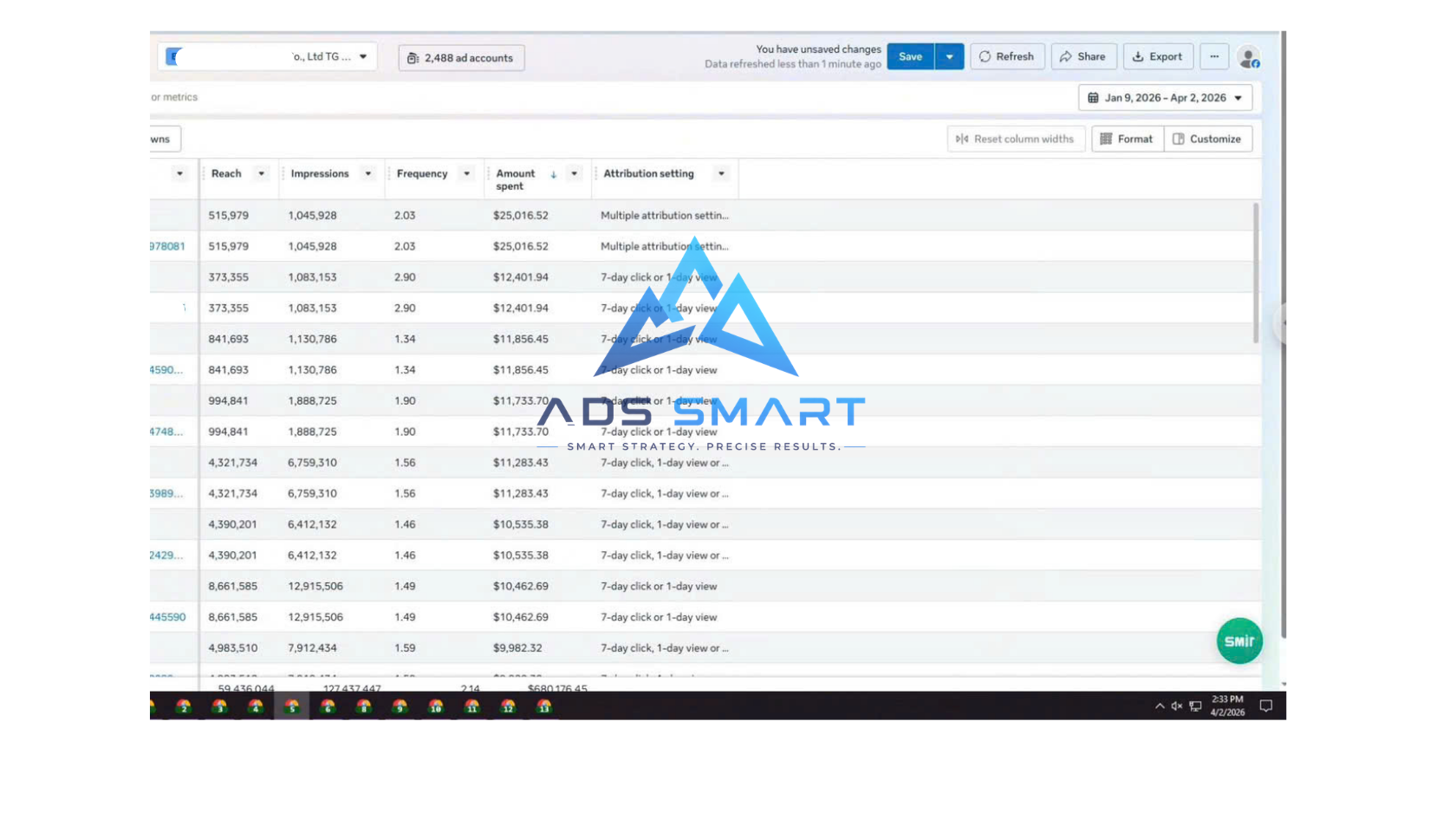Open the truncated ID link 4590...
Screen dimensions: 1456x819
pos(166,370)
